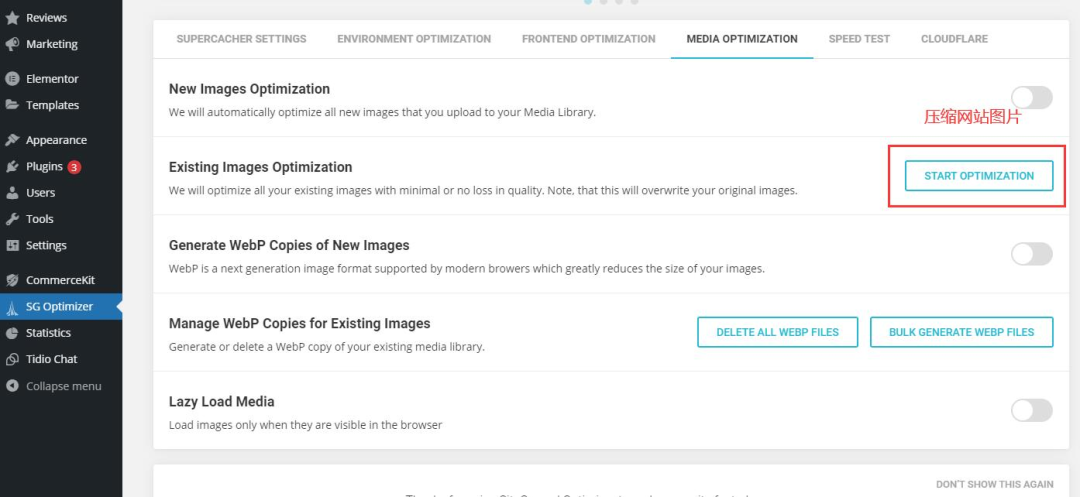Viewport: 1080px width, 497px height.
Task: Click the Start Optimization button
Action: coord(979,176)
